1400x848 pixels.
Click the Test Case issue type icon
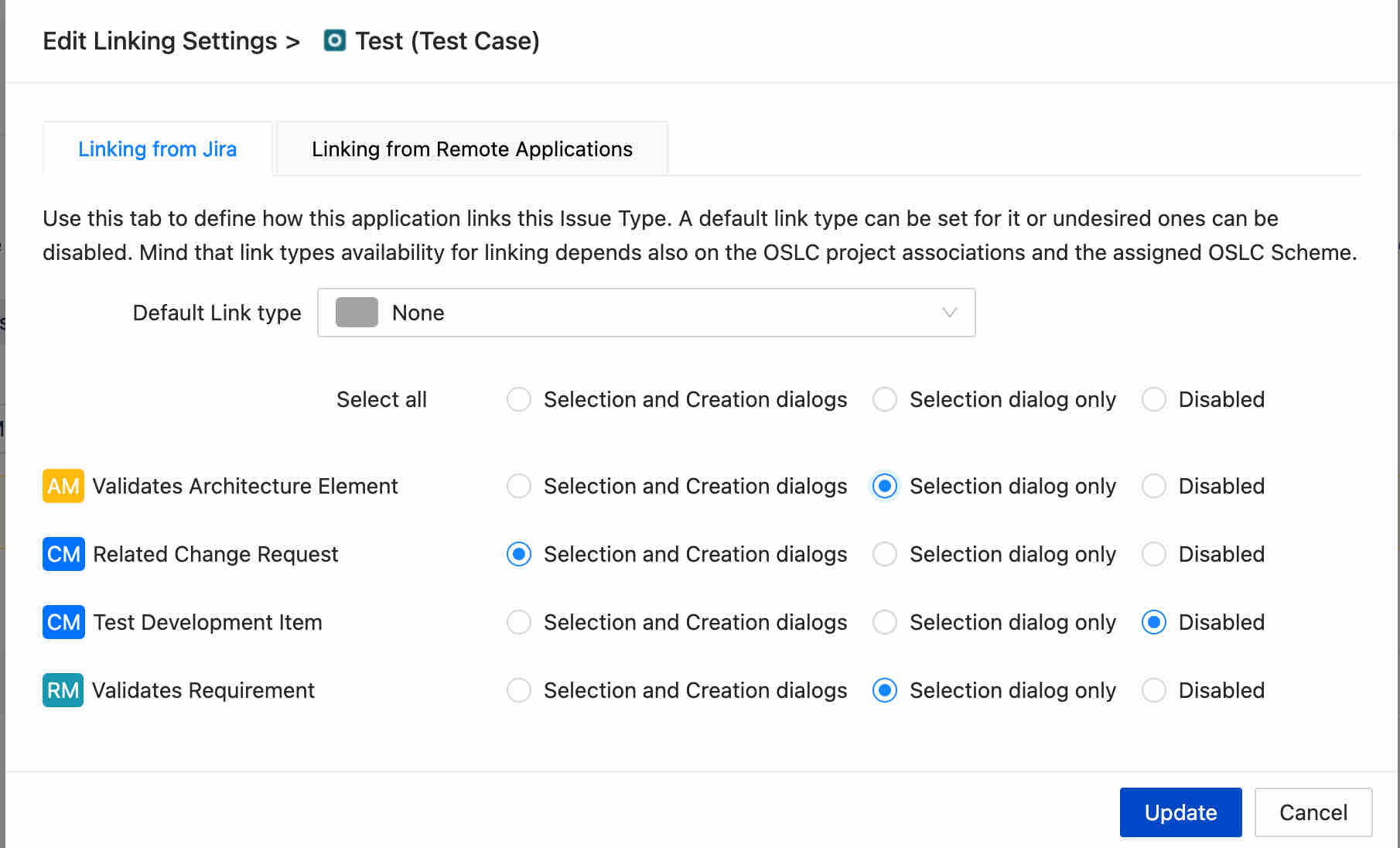click(x=334, y=40)
